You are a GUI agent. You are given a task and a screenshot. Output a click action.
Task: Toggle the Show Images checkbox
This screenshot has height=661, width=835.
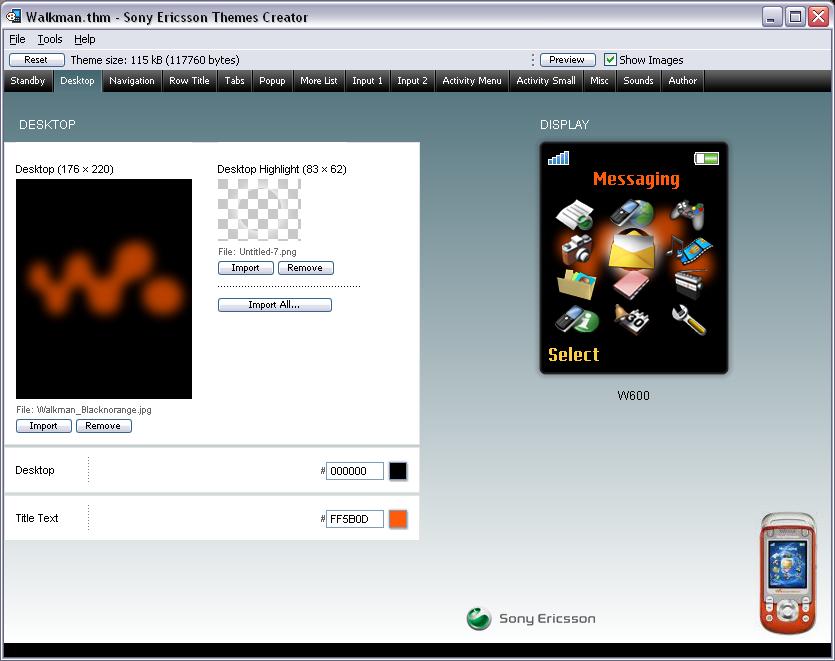click(610, 60)
